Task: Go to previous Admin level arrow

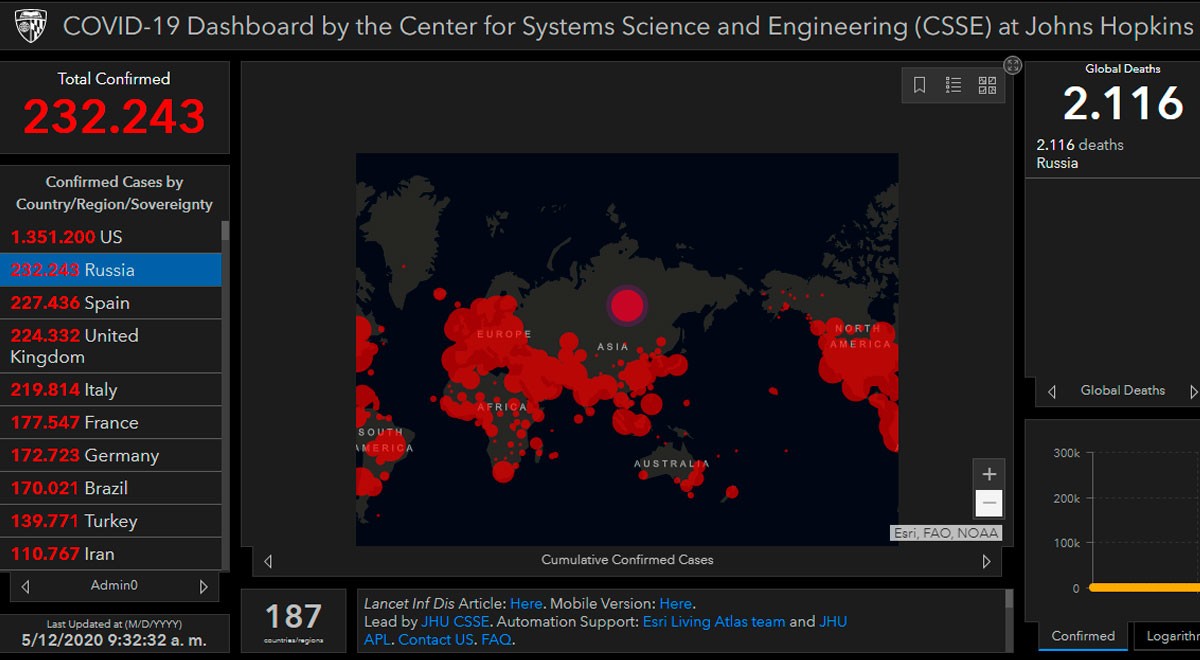Action: pos(25,586)
